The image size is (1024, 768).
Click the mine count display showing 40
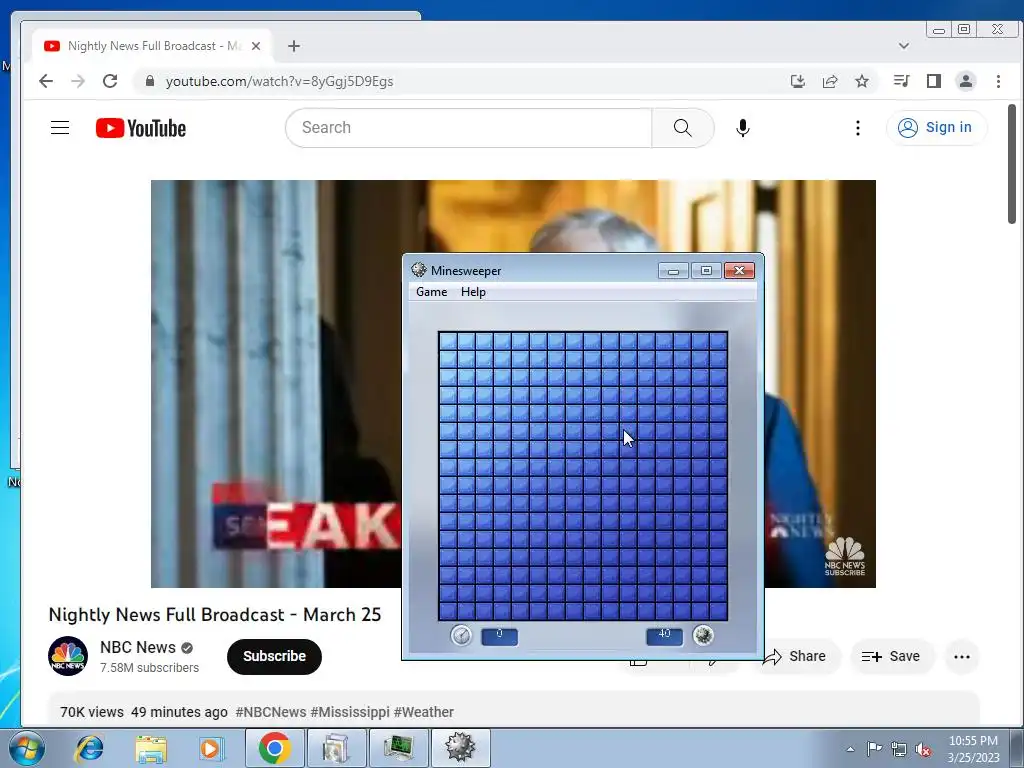pyautogui.click(x=664, y=636)
